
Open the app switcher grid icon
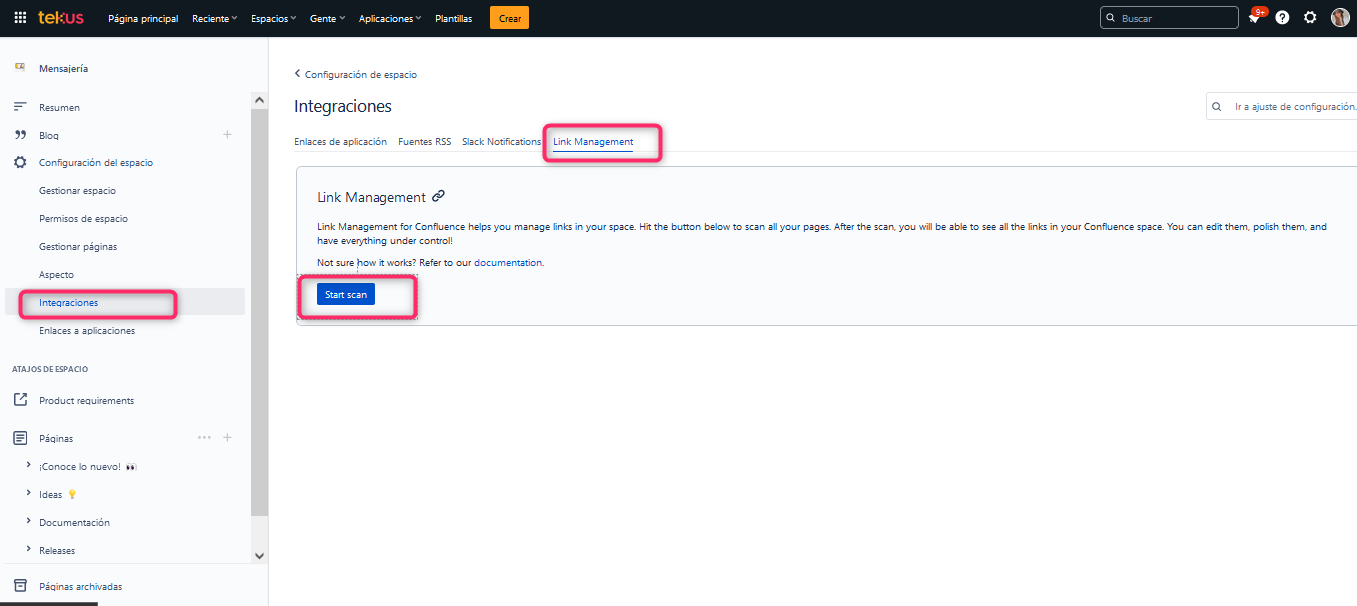click(x=20, y=18)
